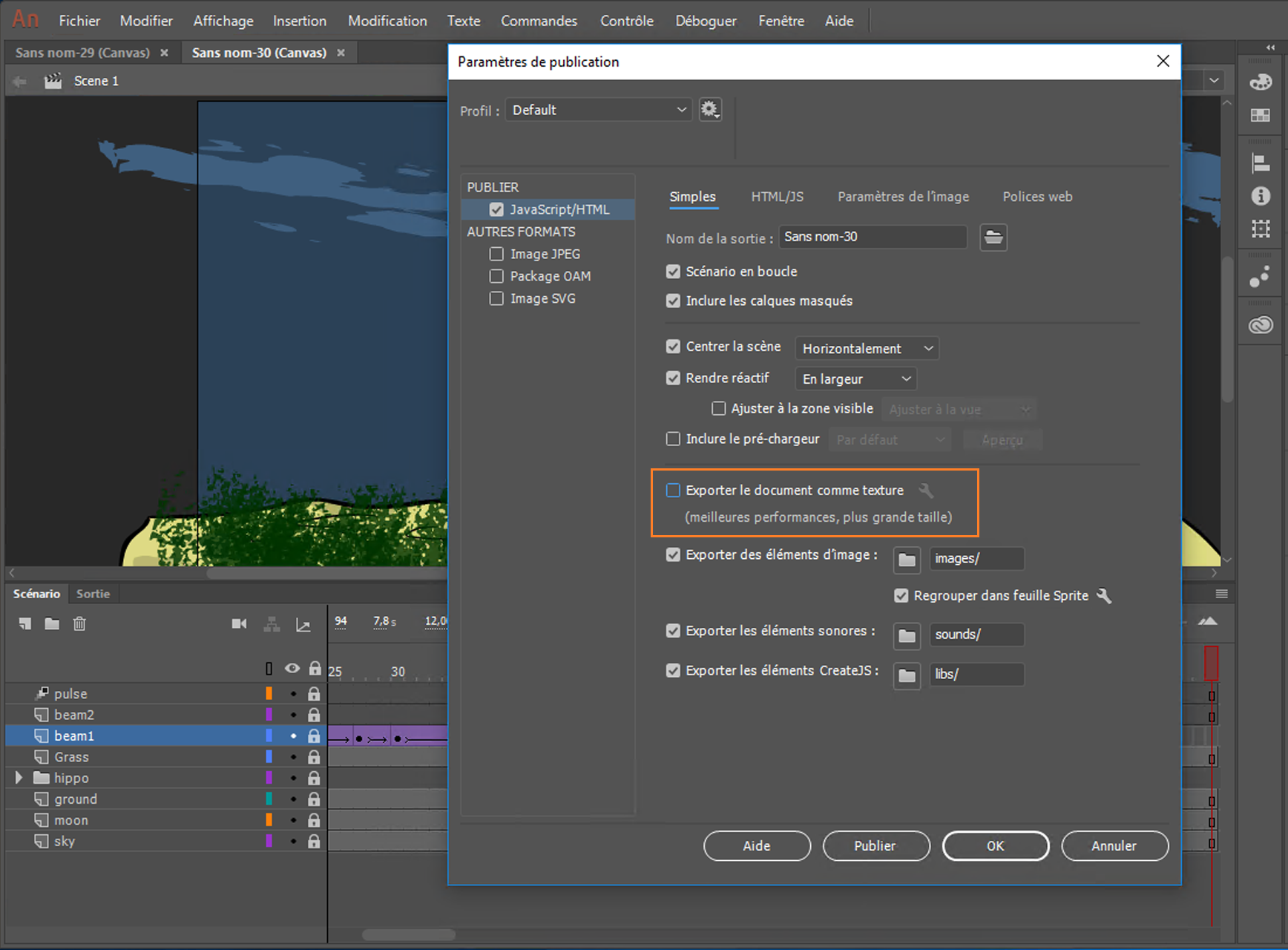Select the Grass layer
The image size is (1288, 950).
click(166, 757)
